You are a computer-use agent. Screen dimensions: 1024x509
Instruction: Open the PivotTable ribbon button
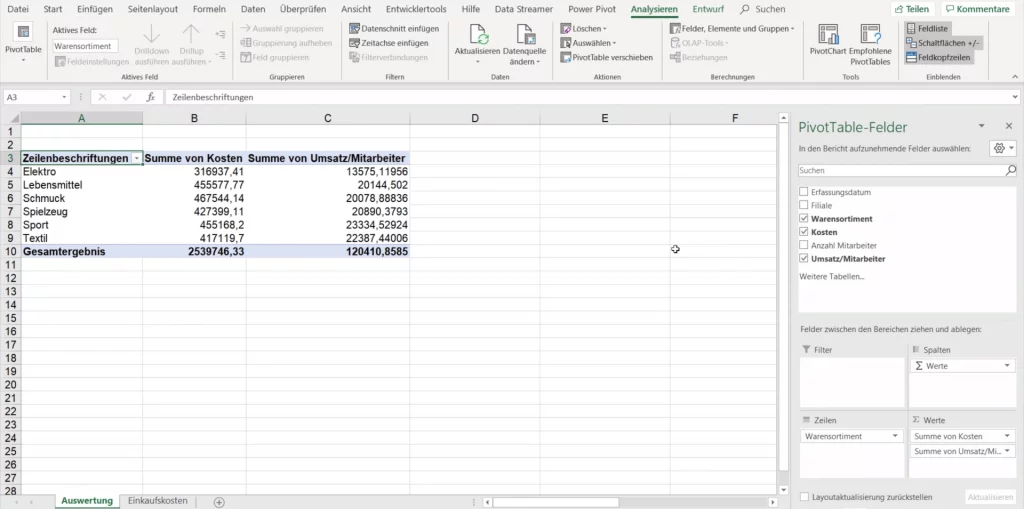[24, 43]
